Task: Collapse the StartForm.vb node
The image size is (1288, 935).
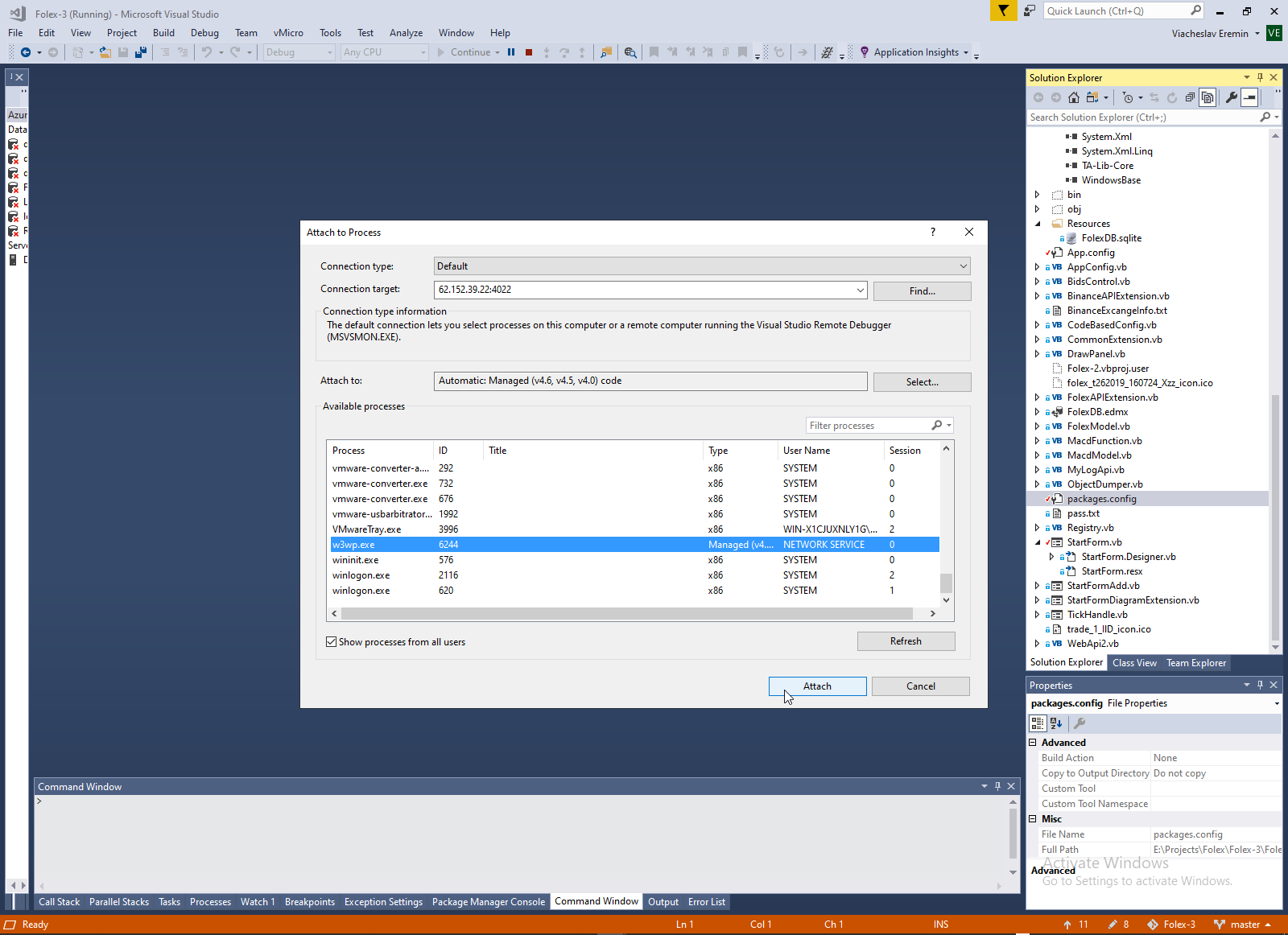Action: click(x=1037, y=542)
